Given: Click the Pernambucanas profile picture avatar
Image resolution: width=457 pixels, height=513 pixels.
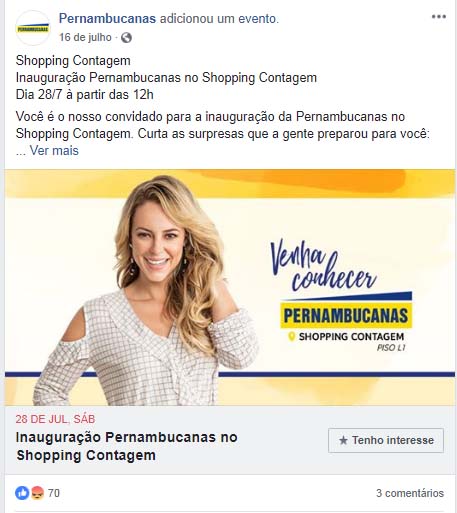Looking at the screenshot, I should pos(32,28).
